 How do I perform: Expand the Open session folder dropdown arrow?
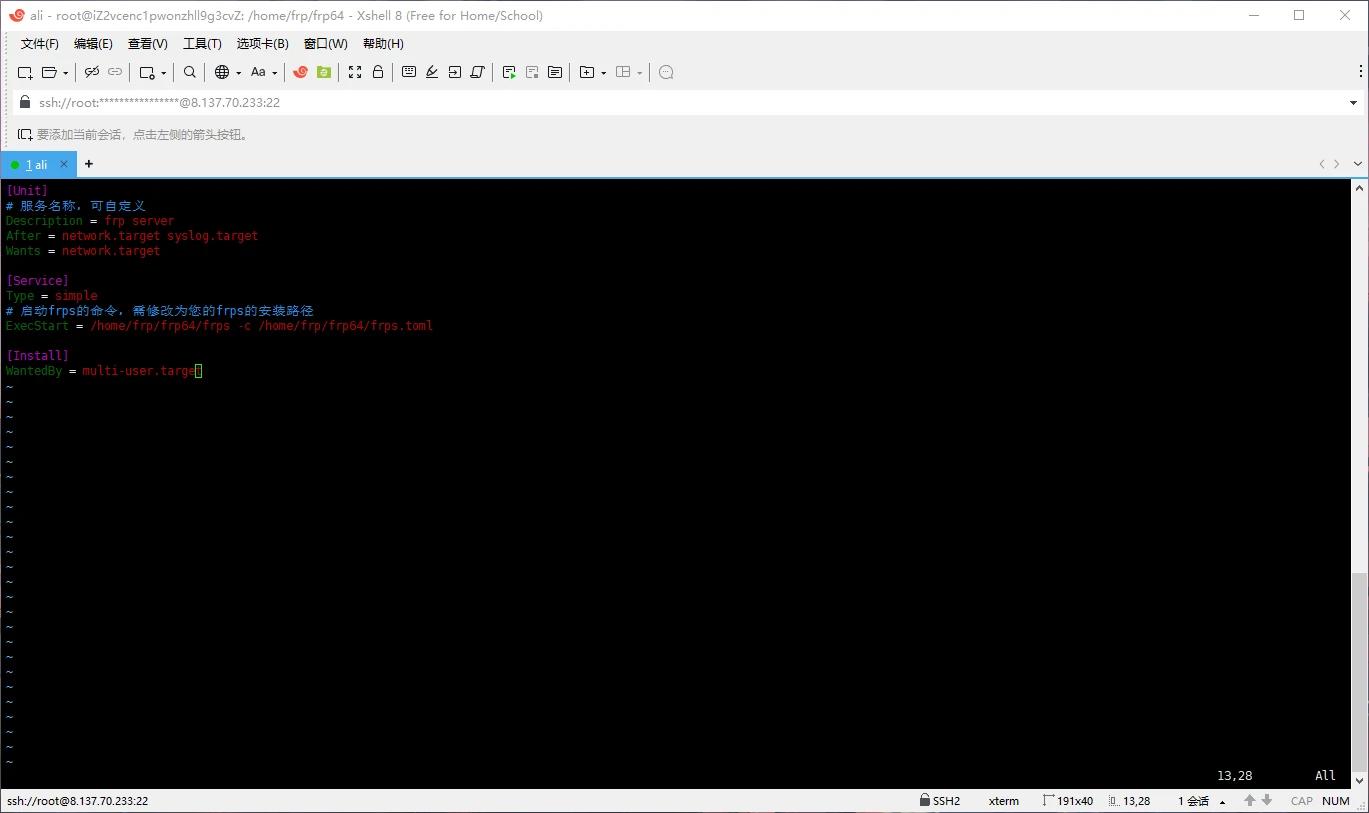(66, 73)
